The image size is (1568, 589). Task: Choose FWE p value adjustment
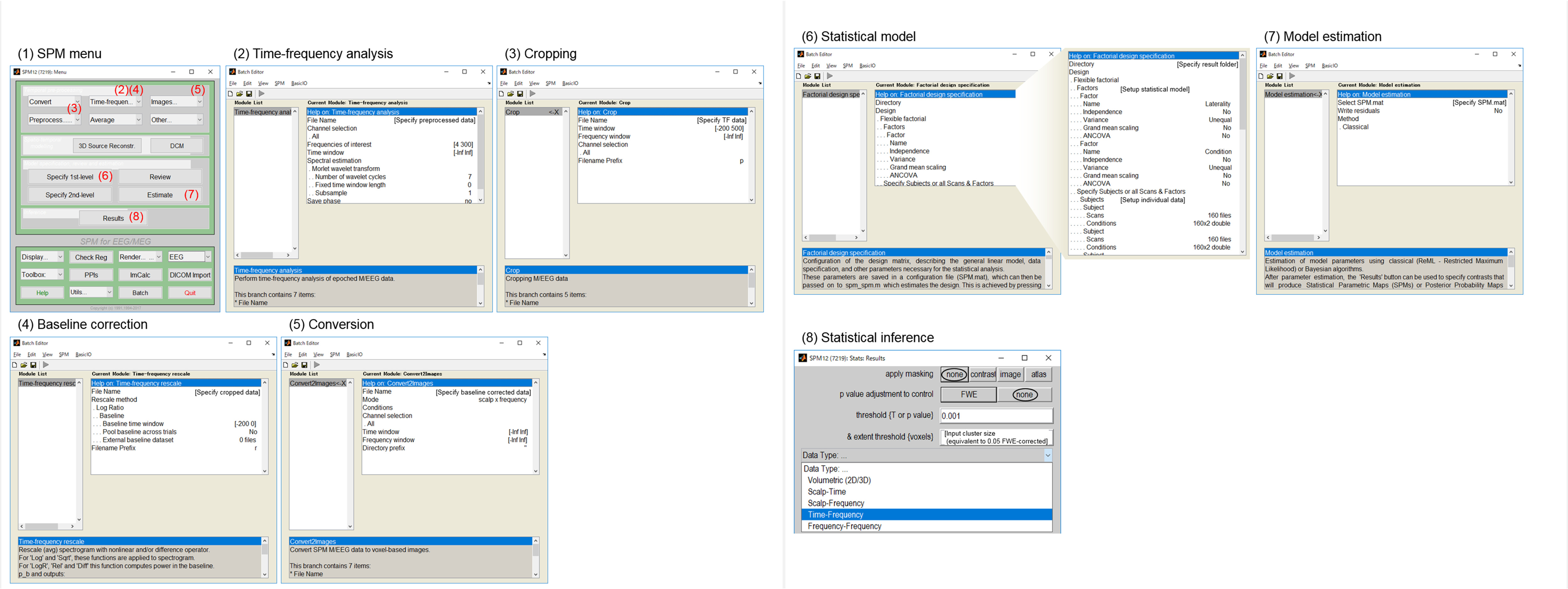click(x=968, y=395)
